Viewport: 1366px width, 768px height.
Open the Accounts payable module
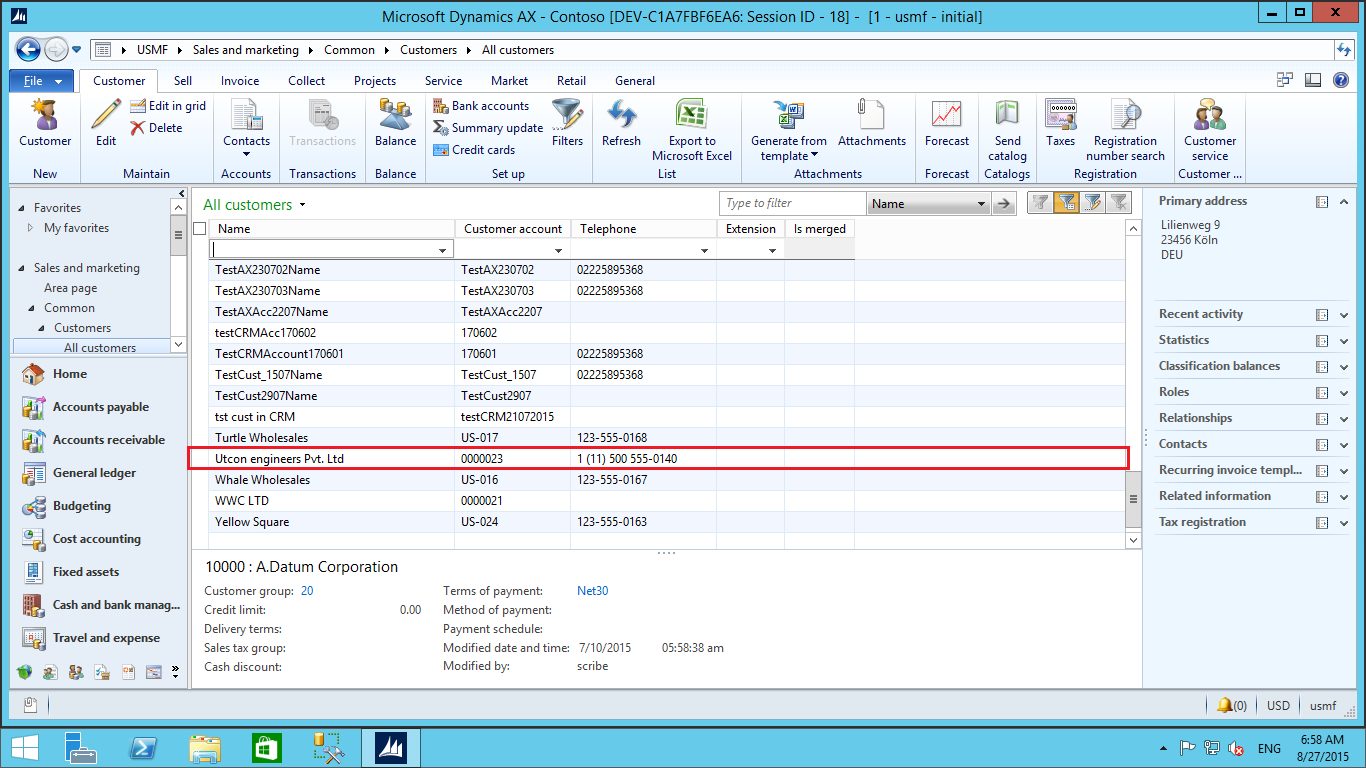pos(100,407)
